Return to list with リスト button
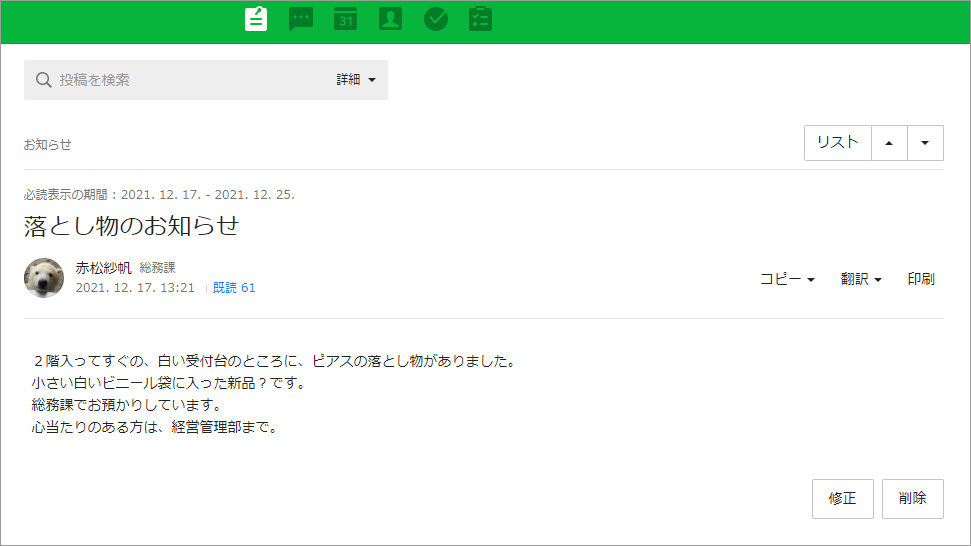Screen dimensions: 971x546 click(837, 143)
